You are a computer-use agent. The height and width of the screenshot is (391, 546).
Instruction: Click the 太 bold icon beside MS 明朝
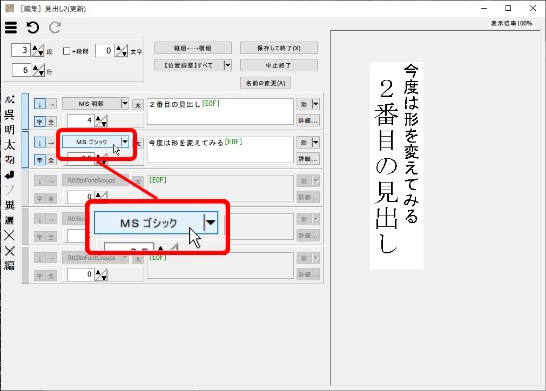(138, 104)
